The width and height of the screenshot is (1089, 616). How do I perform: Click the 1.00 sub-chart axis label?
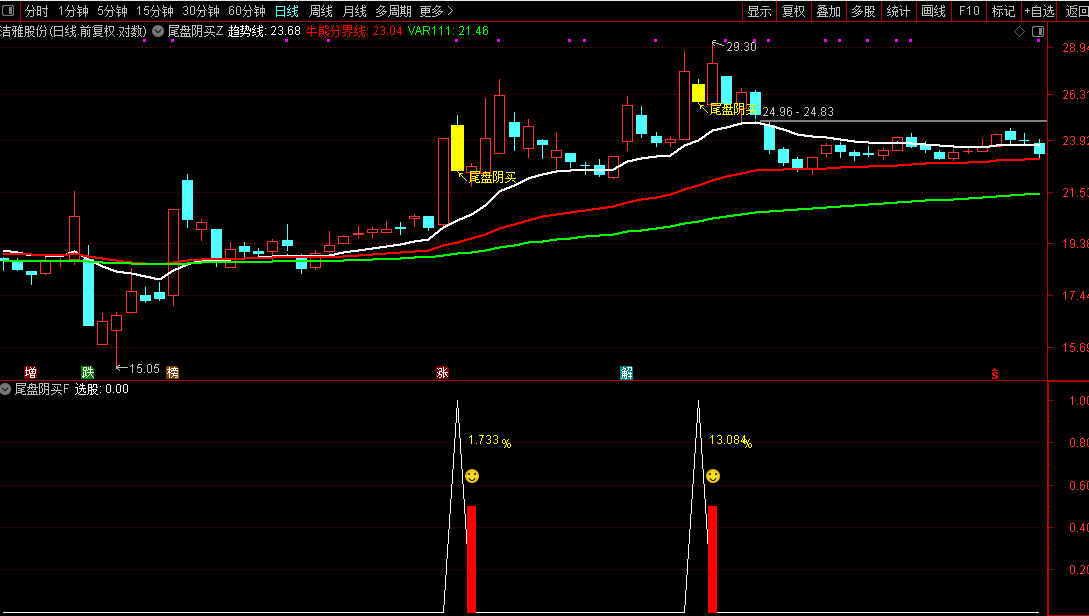coord(1079,401)
